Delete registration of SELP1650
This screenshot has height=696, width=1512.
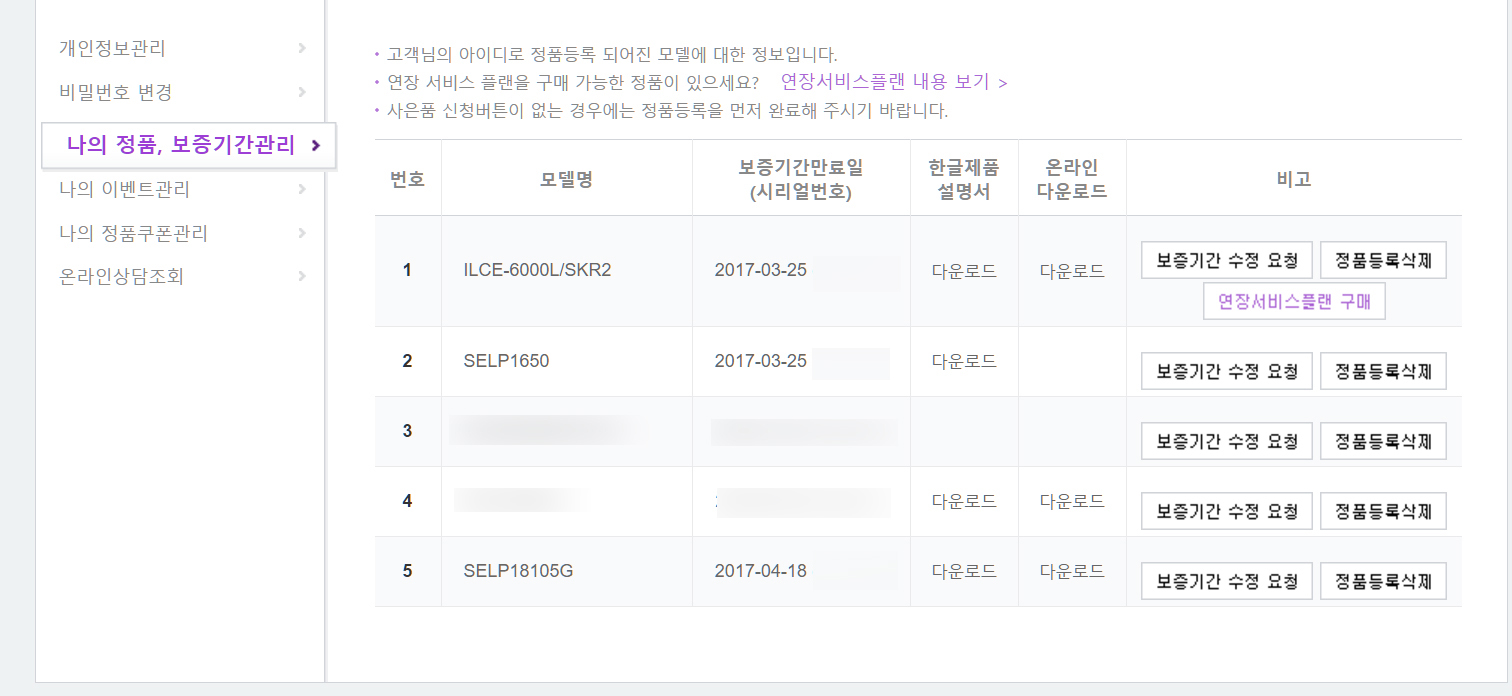(1383, 371)
